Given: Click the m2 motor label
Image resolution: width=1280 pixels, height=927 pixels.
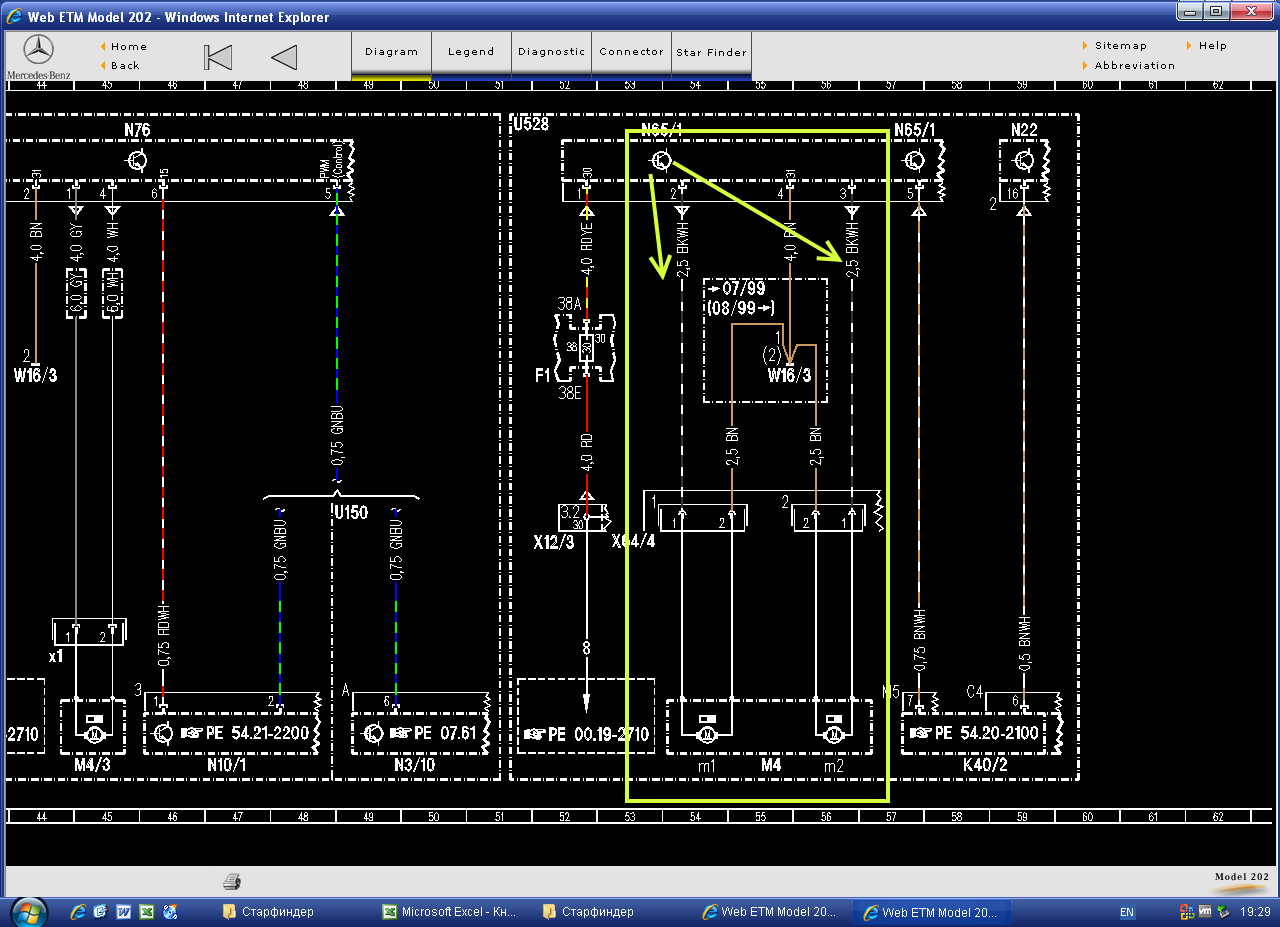Looking at the screenshot, I should click(x=833, y=765).
